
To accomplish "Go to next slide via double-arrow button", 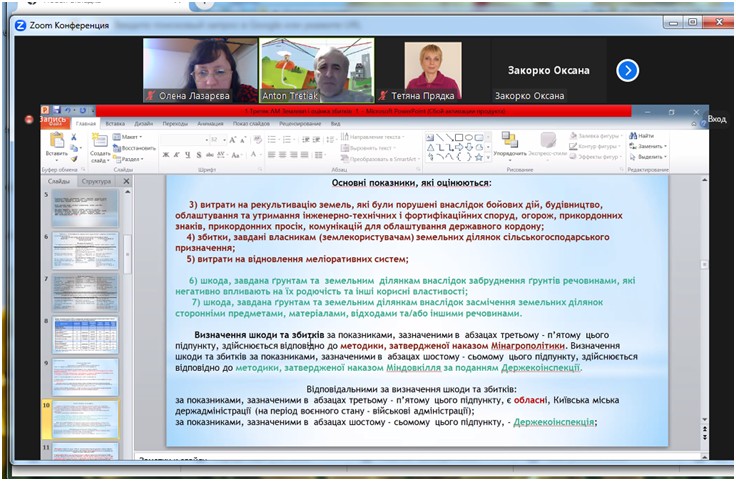I will coord(705,437).
